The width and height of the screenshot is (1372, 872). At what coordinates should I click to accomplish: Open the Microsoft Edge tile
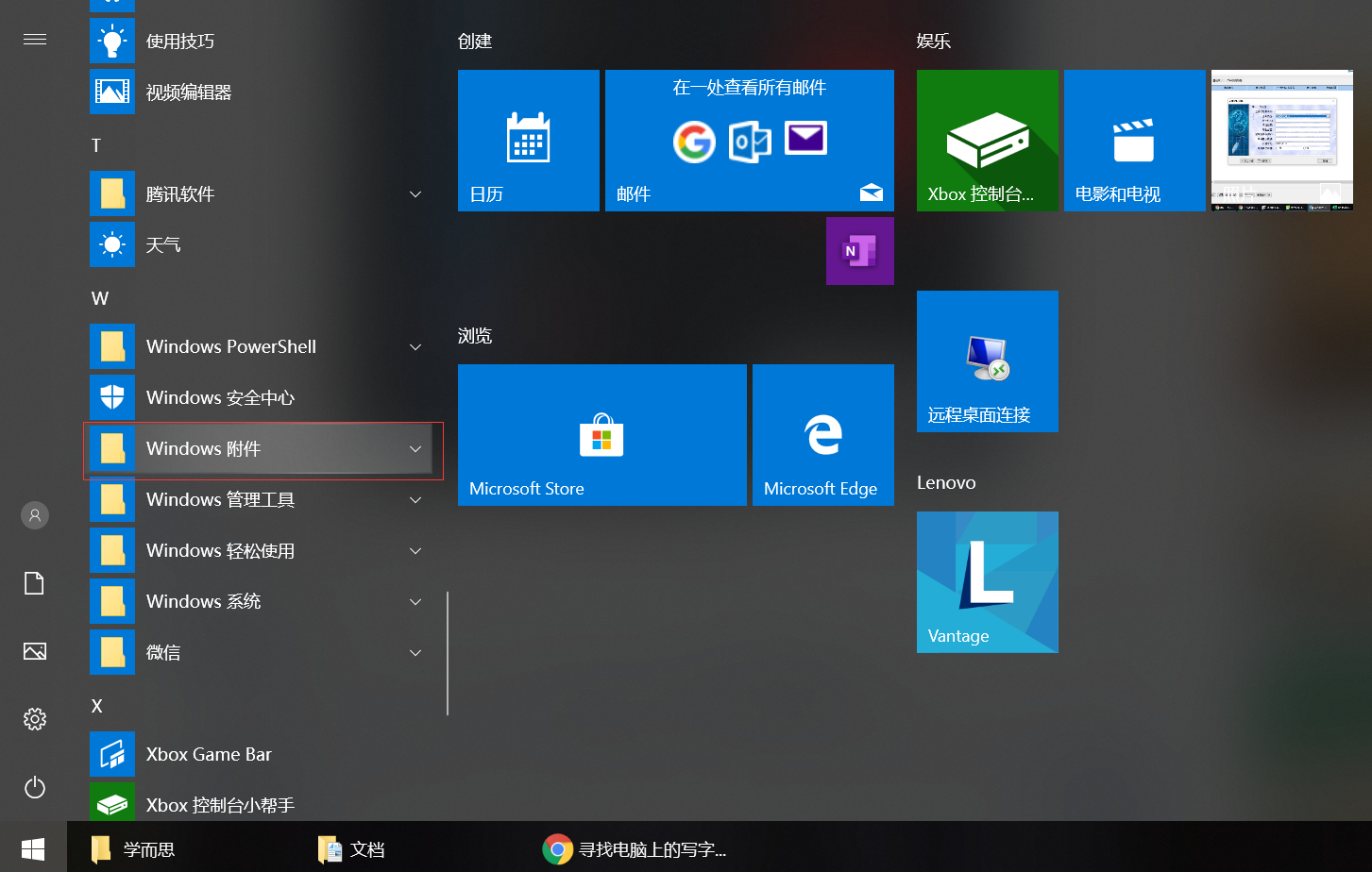click(823, 435)
